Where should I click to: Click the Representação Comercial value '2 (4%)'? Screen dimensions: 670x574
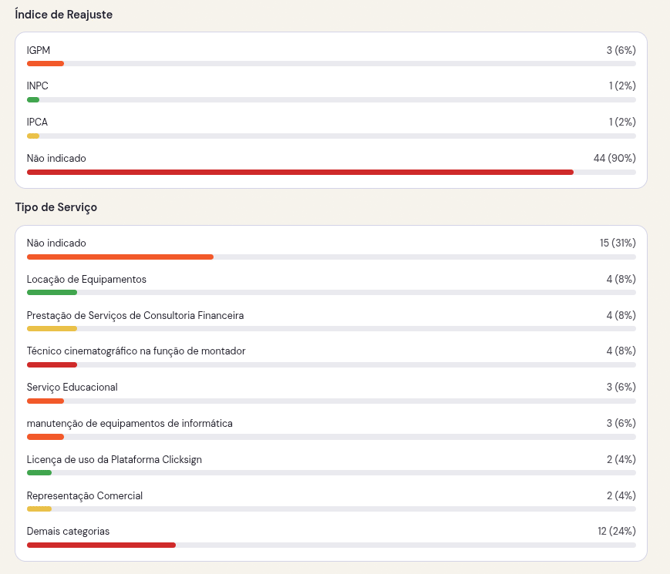[x=621, y=496]
